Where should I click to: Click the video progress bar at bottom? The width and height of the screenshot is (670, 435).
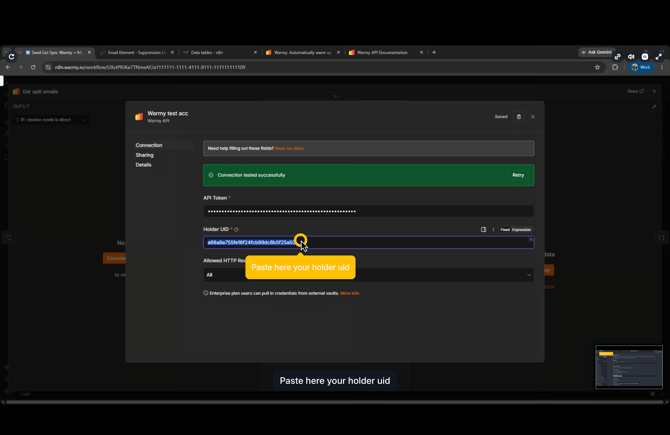[x=335, y=402]
